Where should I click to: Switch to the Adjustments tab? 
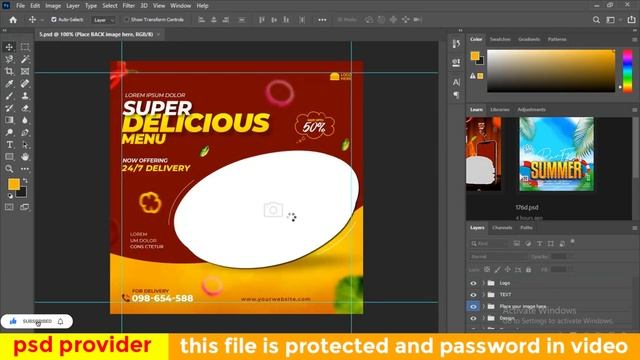coord(531,109)
